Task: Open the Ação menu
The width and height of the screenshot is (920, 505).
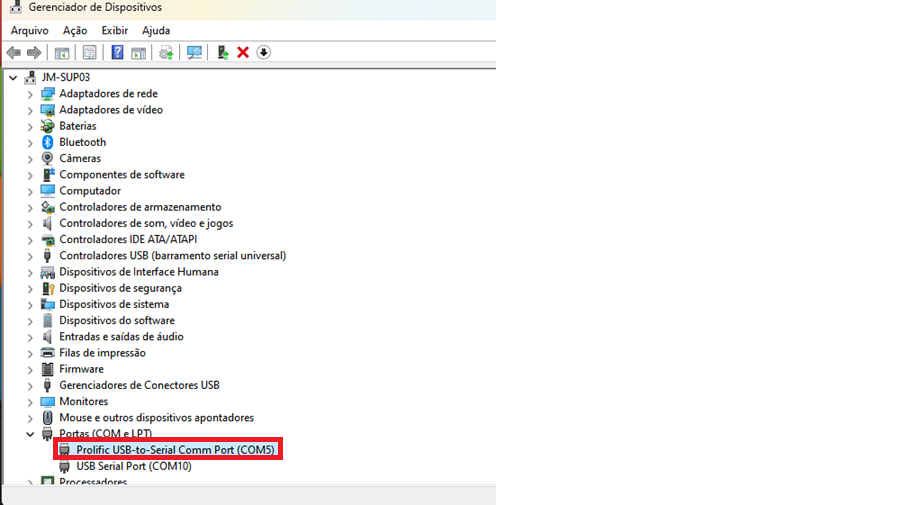Action: point(75,30)
